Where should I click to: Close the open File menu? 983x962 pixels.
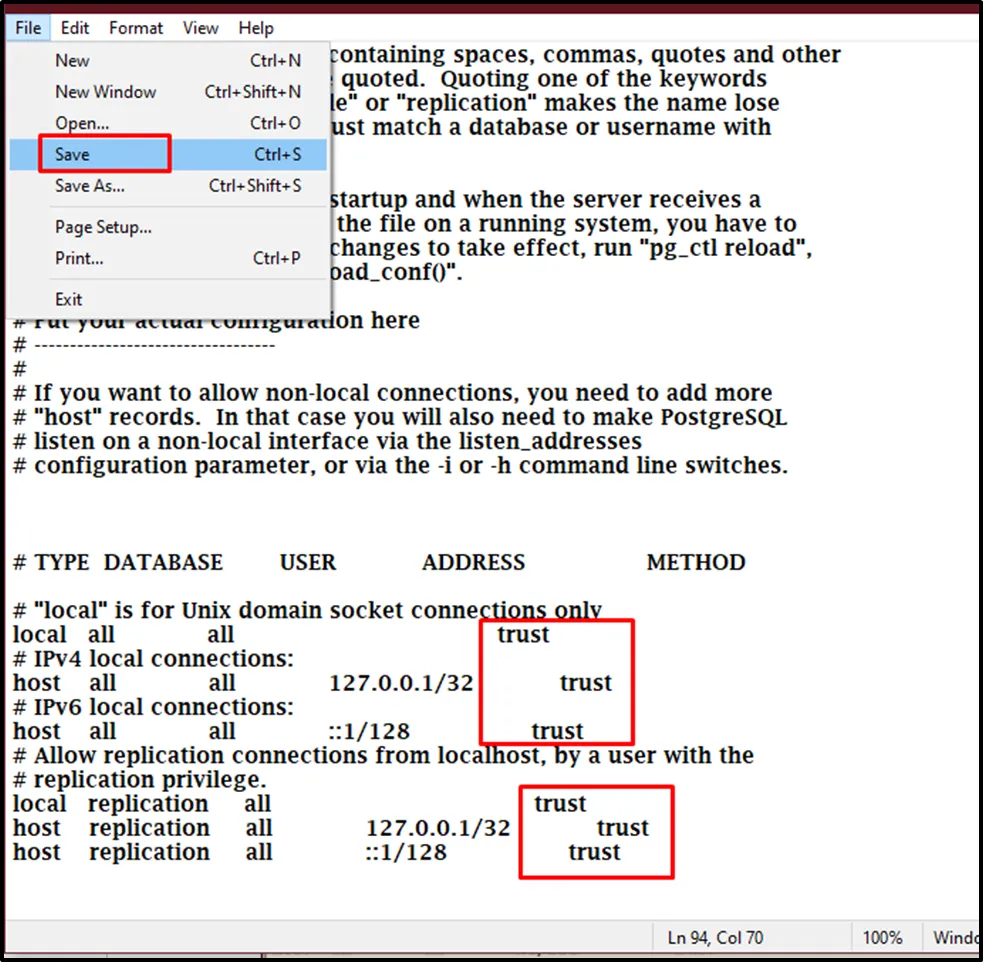pos(28,28)
